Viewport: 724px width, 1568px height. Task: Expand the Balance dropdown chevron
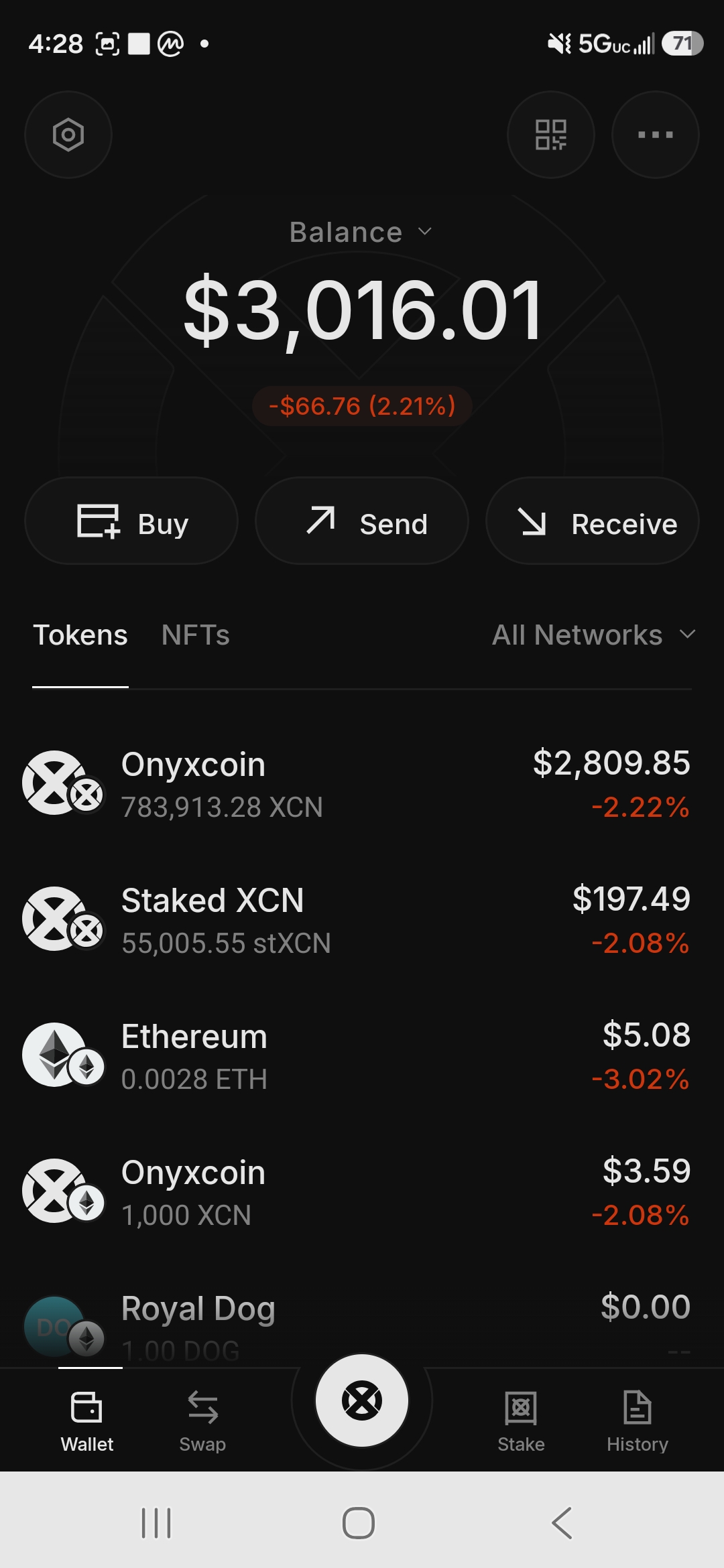(x=425, y=232)
